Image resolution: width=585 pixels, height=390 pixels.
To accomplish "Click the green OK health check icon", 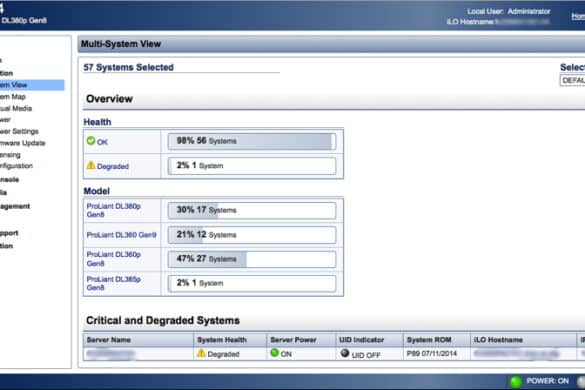I will click(91, 141).
